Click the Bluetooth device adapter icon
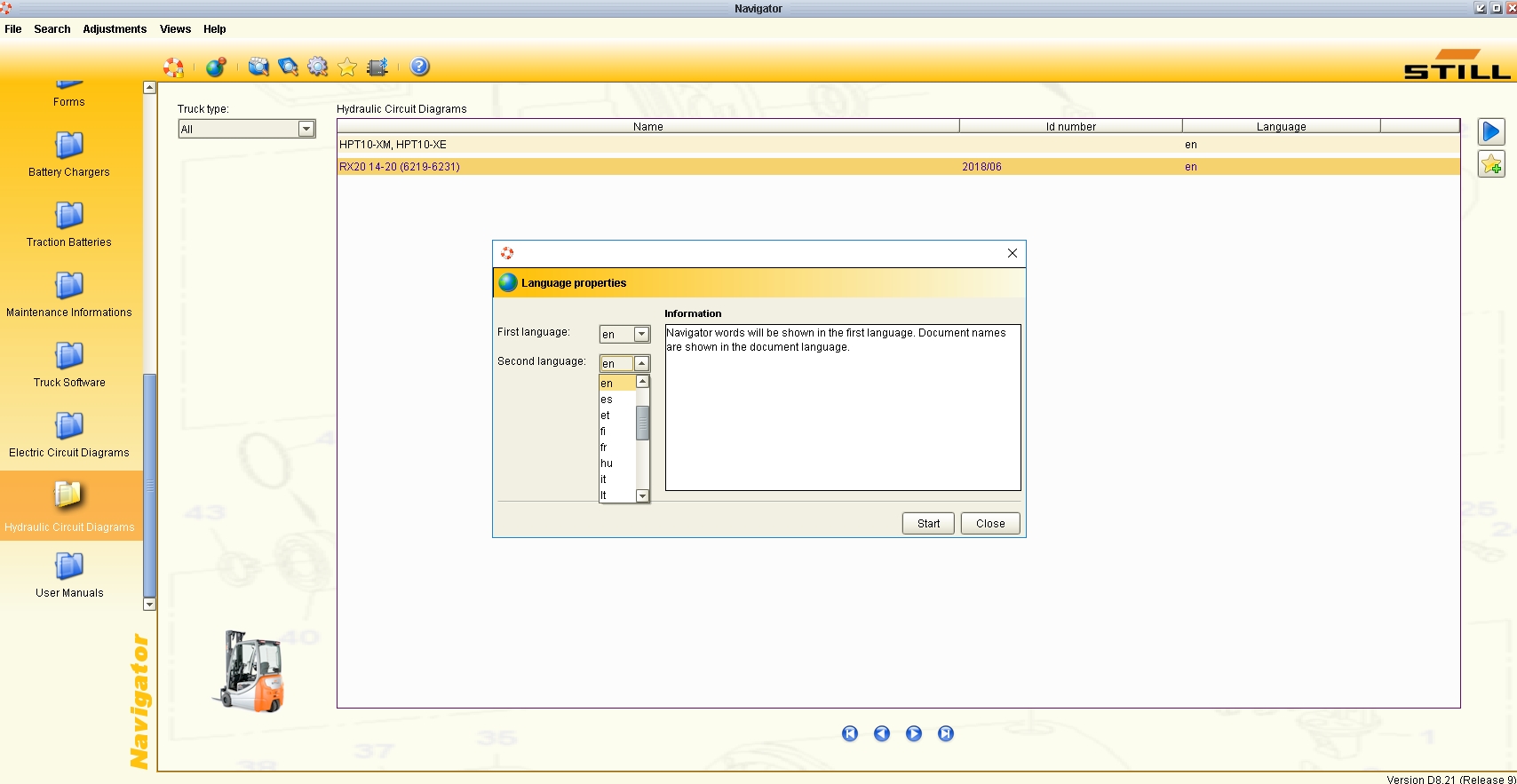Image resolution: width=1517 pixels, height=784 pixels. point(377,67)
